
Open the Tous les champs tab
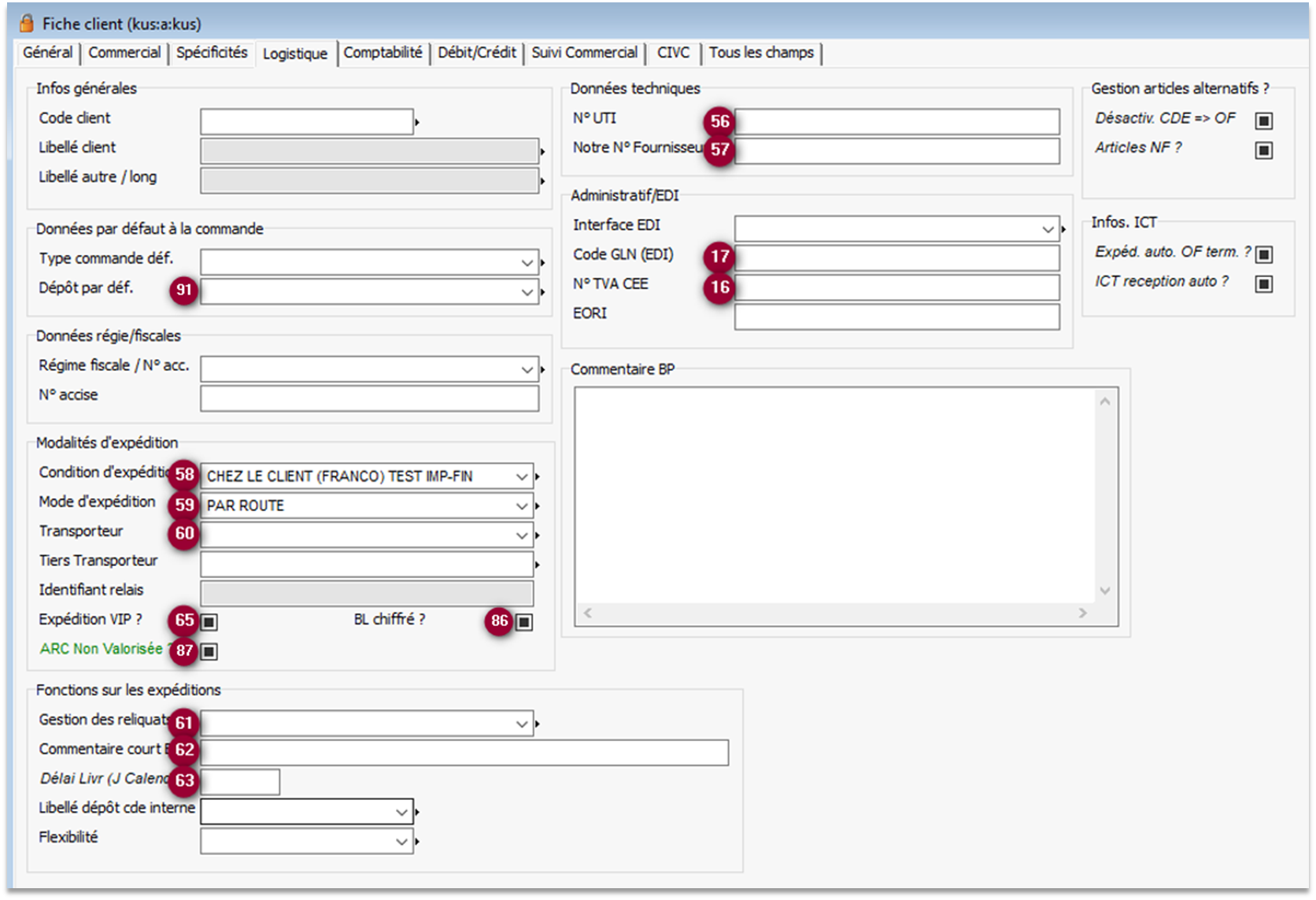coord(760,53)
